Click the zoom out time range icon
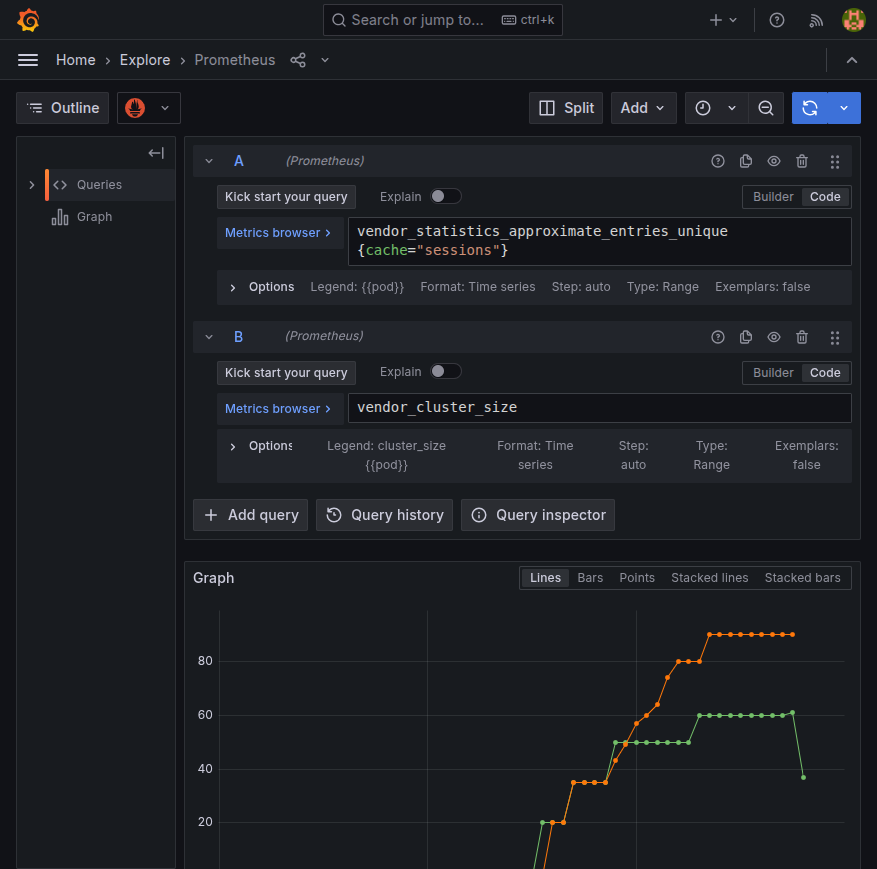877x869 pixels. click(x=766, y=108)
